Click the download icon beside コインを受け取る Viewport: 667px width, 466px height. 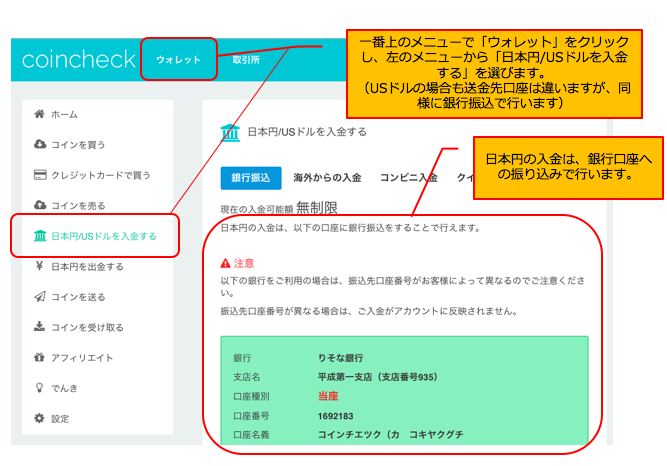[x=40, y=326]
